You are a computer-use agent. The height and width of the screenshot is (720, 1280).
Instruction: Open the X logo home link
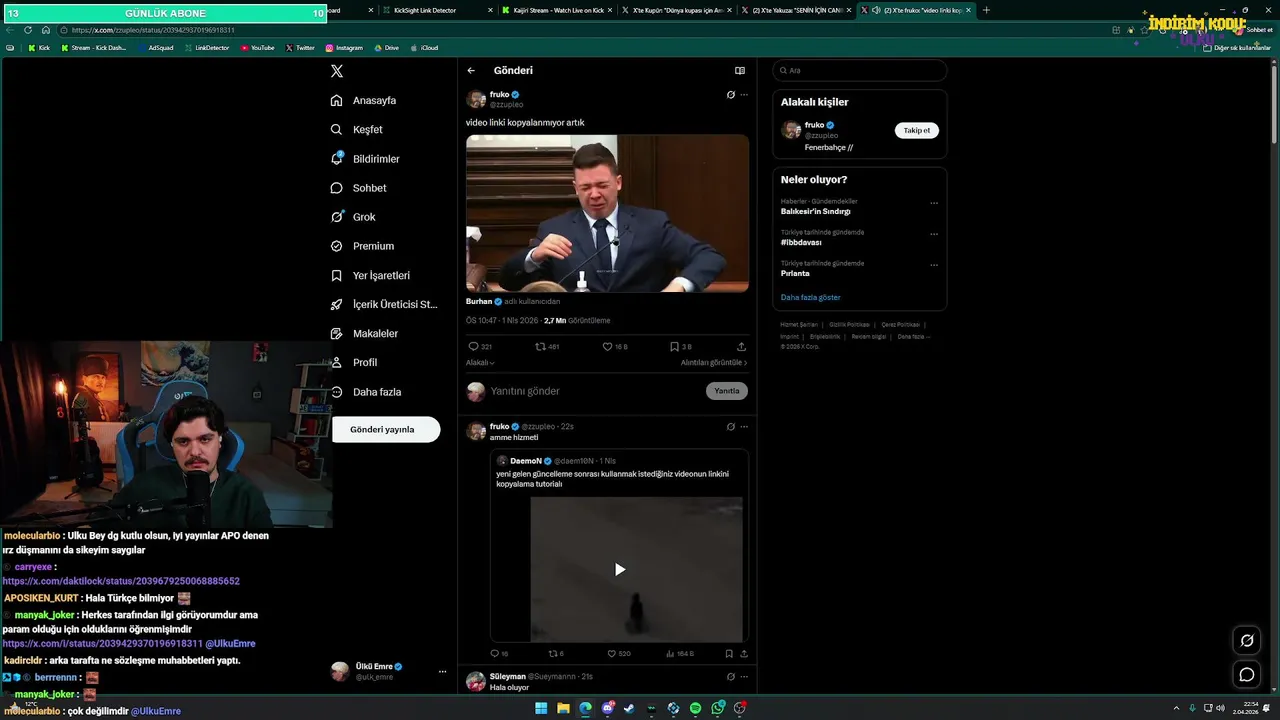[x=337, y=71]
